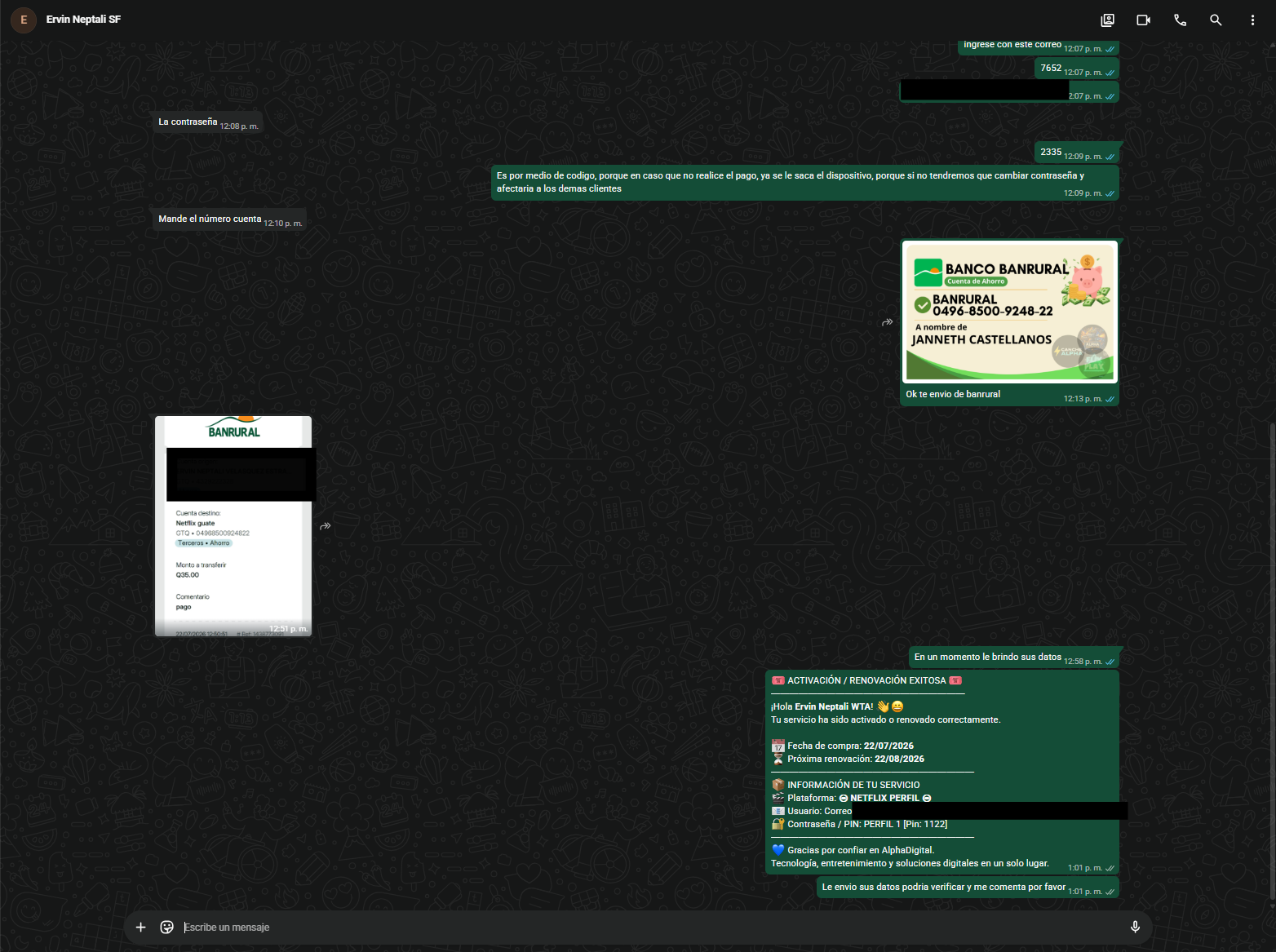Open the Banrural transfer receipt photo

click(x=233, y=526)
